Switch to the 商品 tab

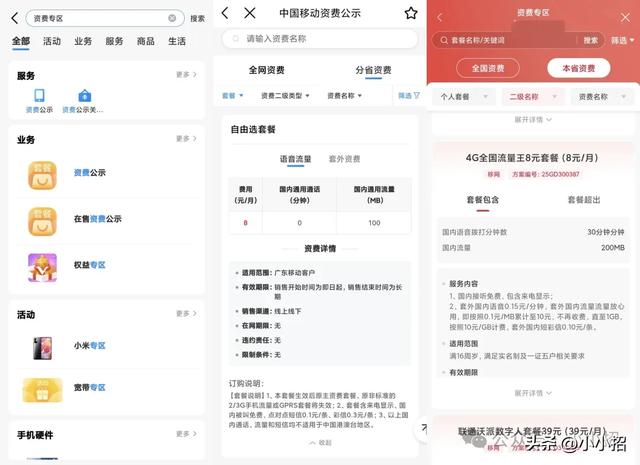pos(145,42)
